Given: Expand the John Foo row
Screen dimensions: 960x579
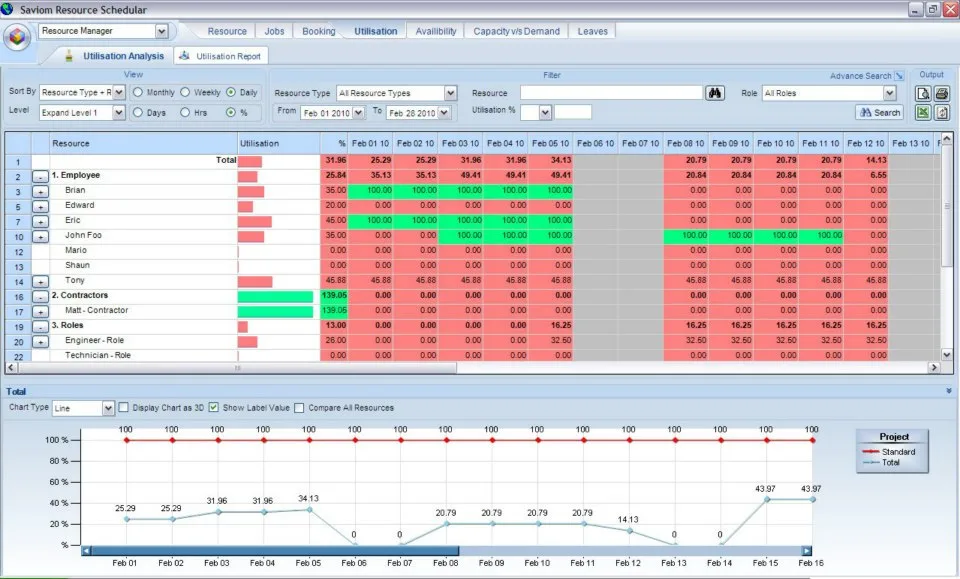Looking at the screenshot, I should tap(40, 237).
